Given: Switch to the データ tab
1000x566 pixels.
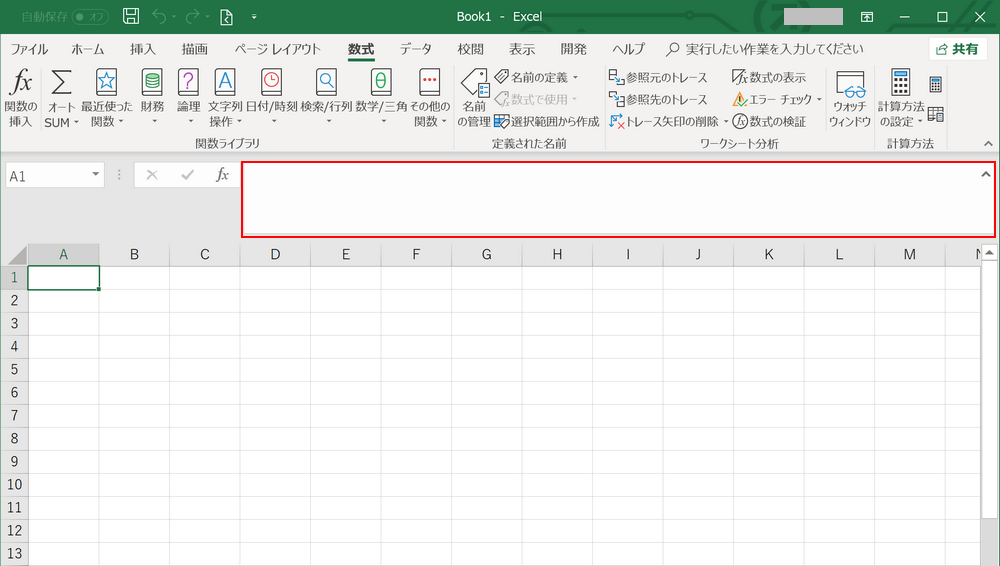Looking at the screenshot, I should (x=415, y=49).
